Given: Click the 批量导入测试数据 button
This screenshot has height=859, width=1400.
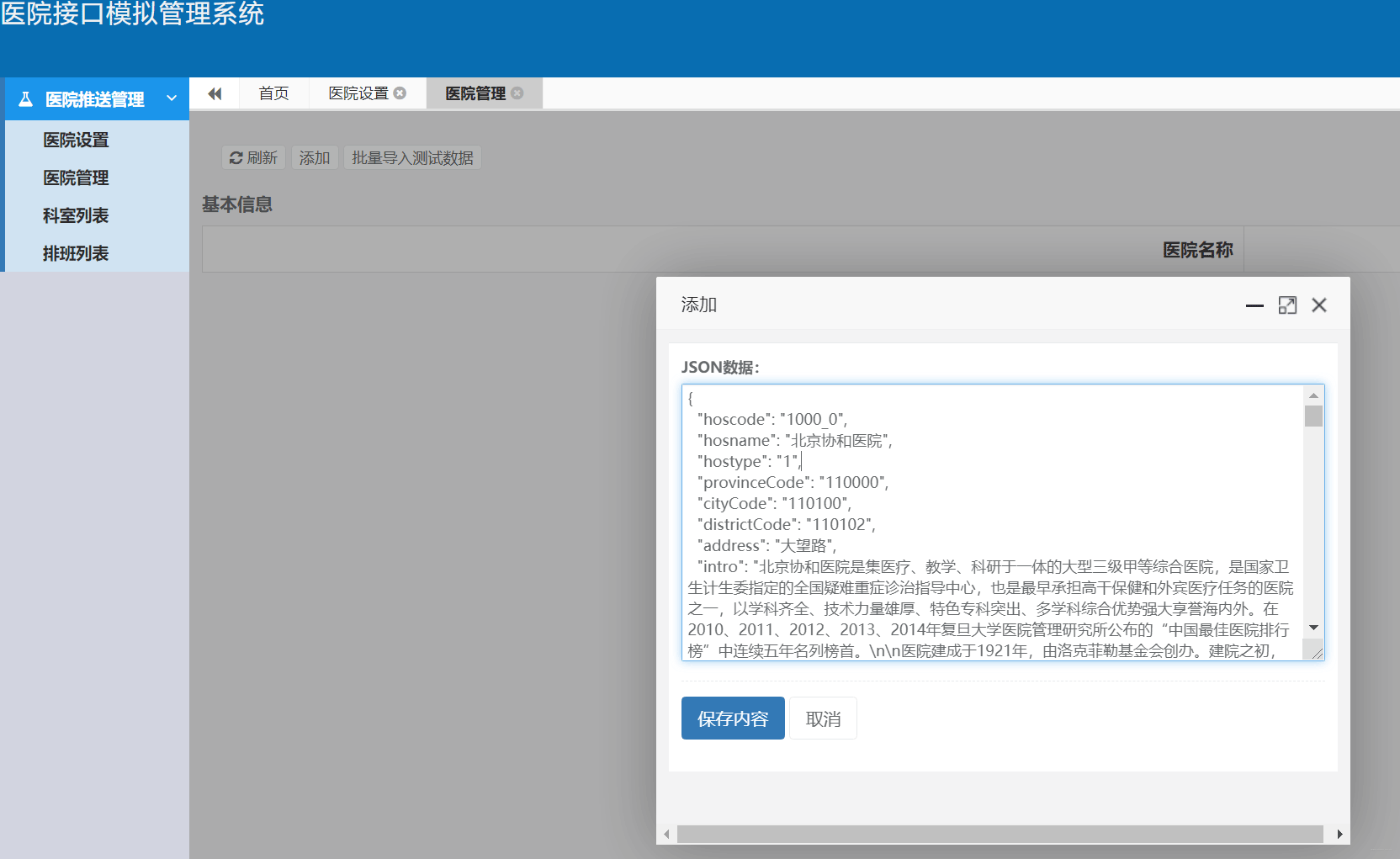Looking at the screenshot, I should coord(412,157).
